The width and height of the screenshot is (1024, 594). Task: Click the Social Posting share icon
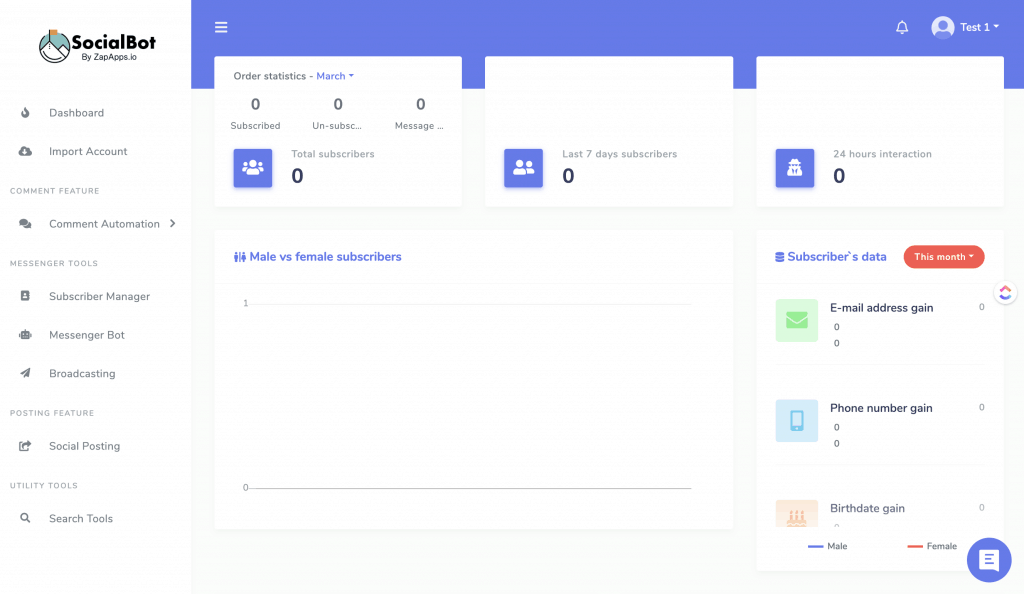(x=25, y=446)
